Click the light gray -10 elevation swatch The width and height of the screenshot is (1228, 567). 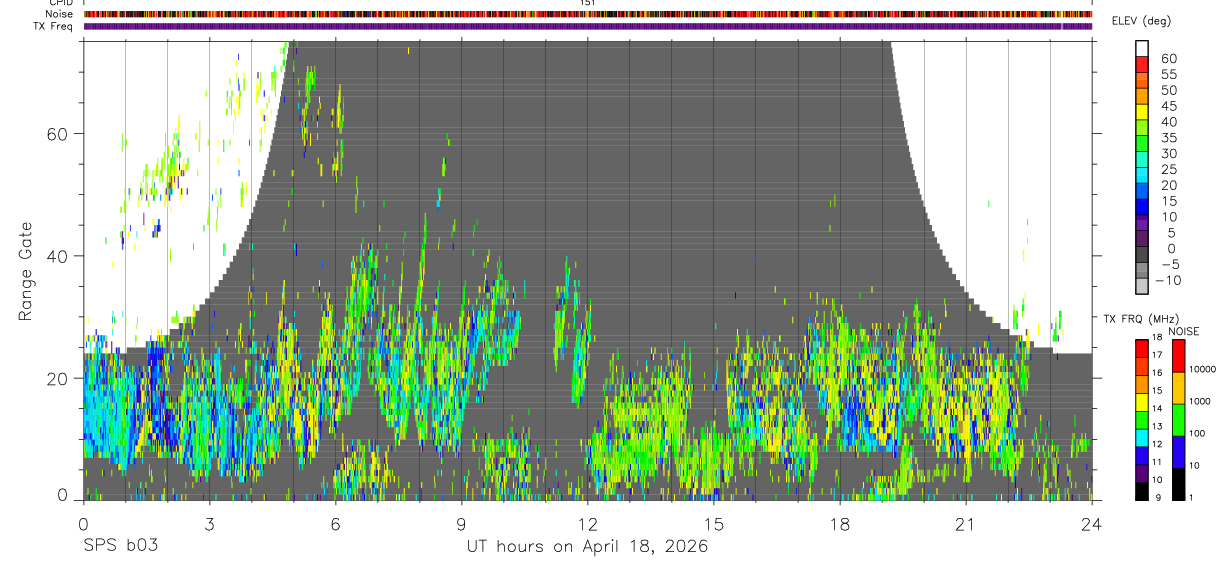click(x=1142, y=285)
